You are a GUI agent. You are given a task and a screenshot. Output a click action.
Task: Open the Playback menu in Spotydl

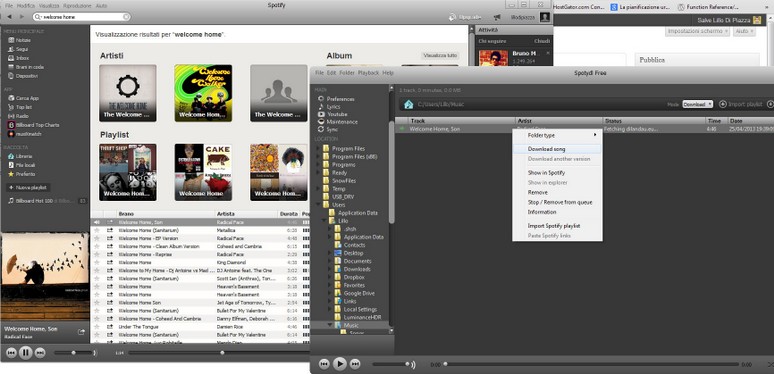pos(368,73)
